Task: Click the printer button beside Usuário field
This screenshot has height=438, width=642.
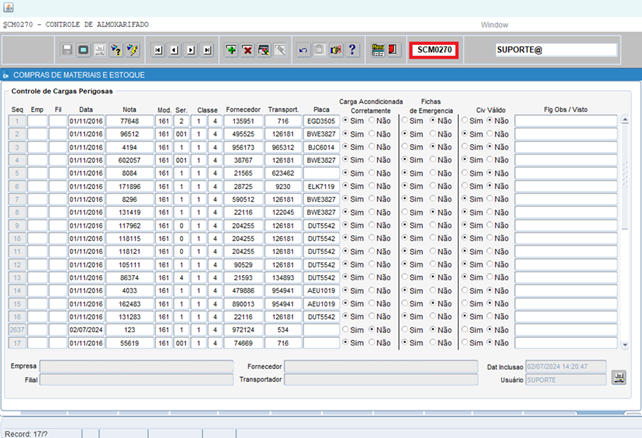Action: (618, 377)
